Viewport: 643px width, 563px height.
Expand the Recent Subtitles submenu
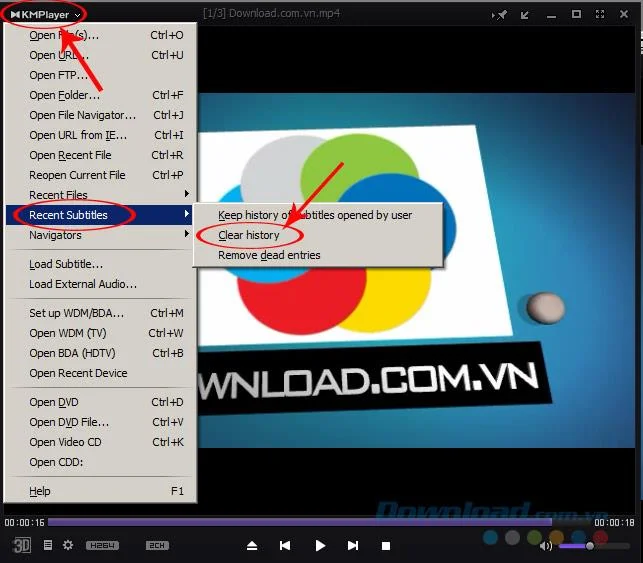(x=100, y=215)
